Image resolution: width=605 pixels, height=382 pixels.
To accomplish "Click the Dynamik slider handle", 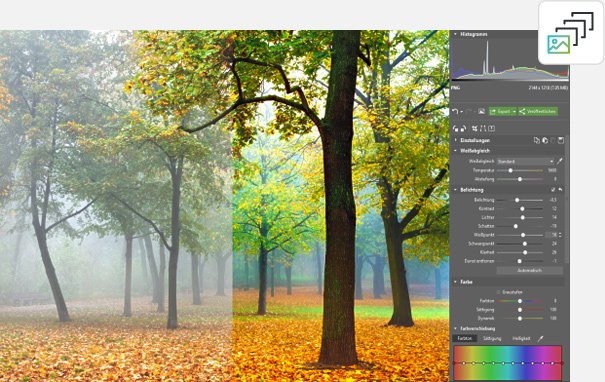I will [x=520, y=319].
